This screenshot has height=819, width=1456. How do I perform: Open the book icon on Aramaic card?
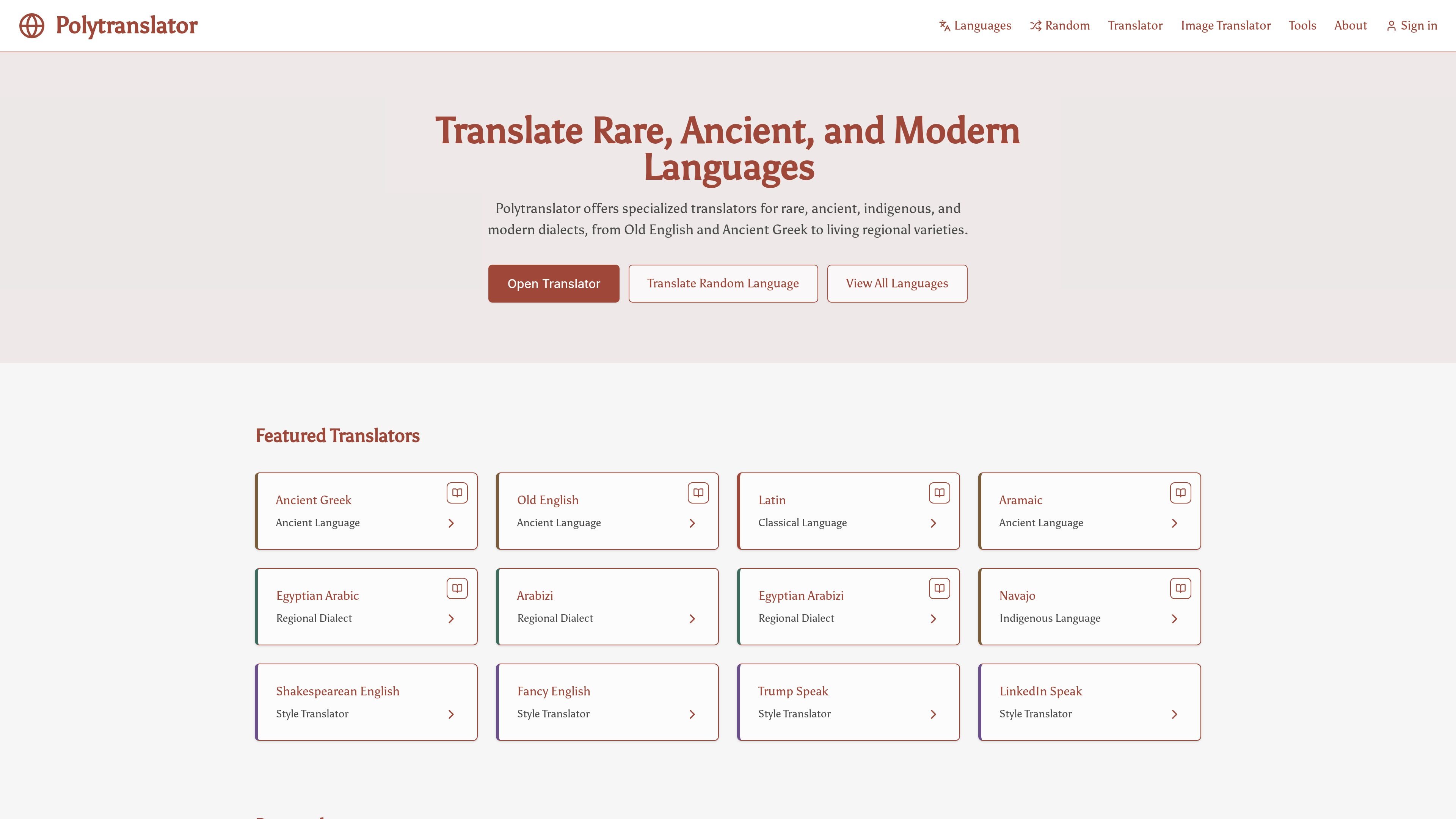1181,493
